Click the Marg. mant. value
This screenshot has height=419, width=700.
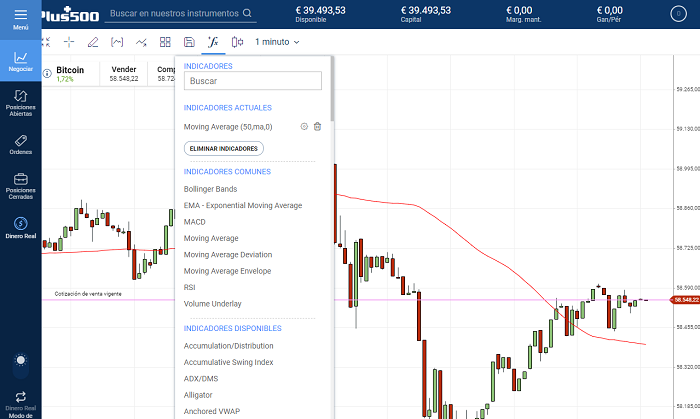coord(519,10)
